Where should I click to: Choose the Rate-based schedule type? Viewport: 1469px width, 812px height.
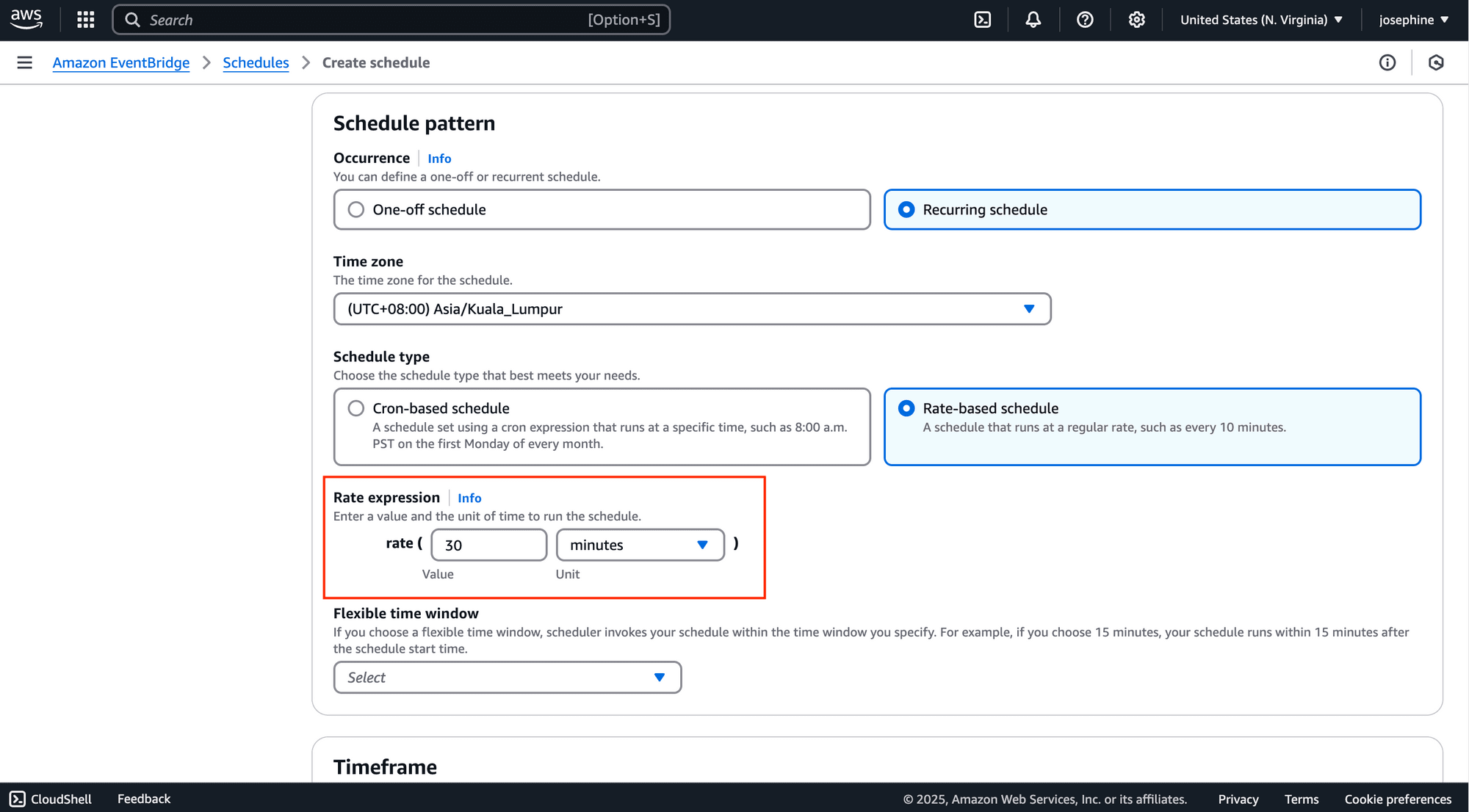click(x=1152, y=427)
